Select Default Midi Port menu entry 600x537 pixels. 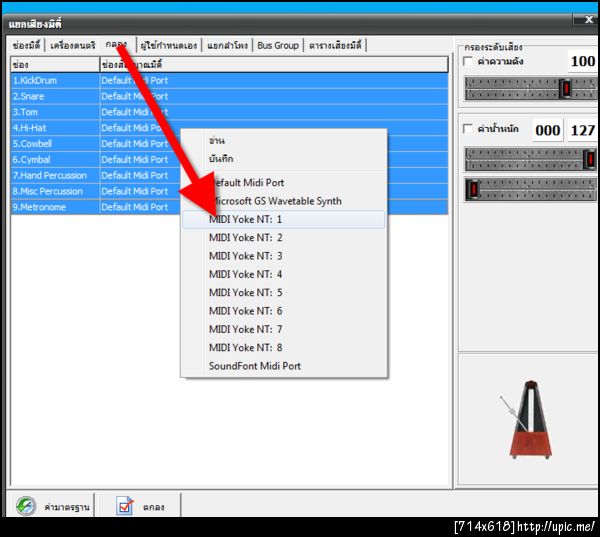[284, 183]
